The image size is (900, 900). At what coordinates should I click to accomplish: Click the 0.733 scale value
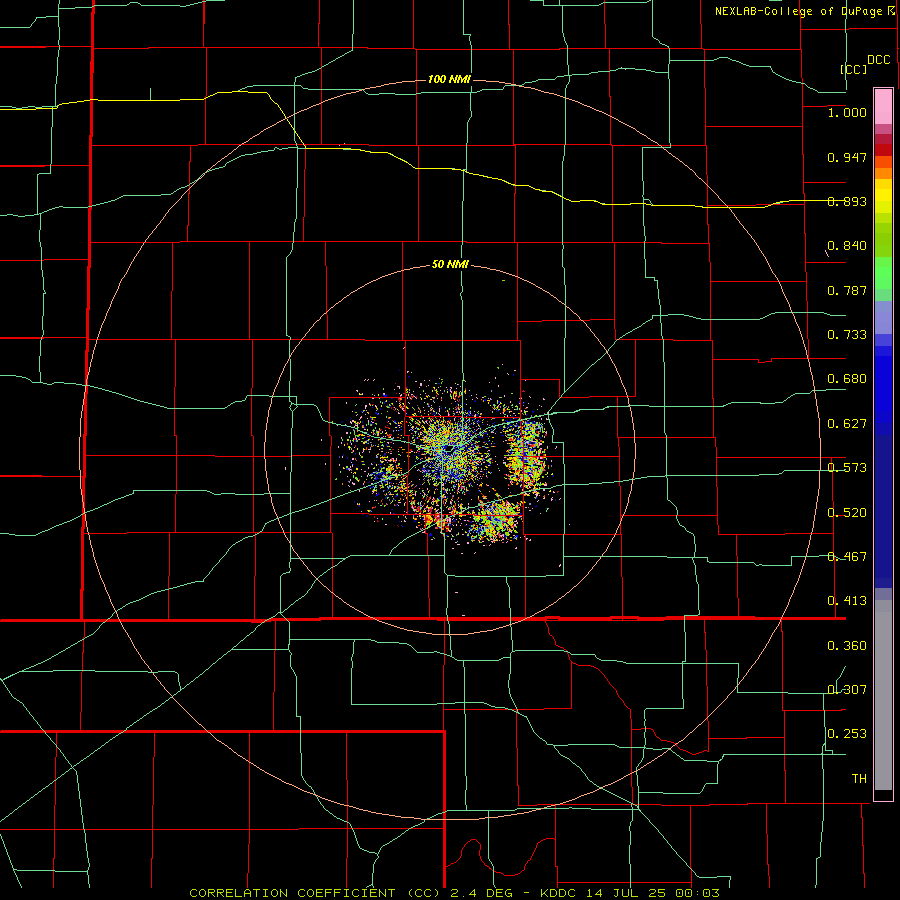(847, 335)
